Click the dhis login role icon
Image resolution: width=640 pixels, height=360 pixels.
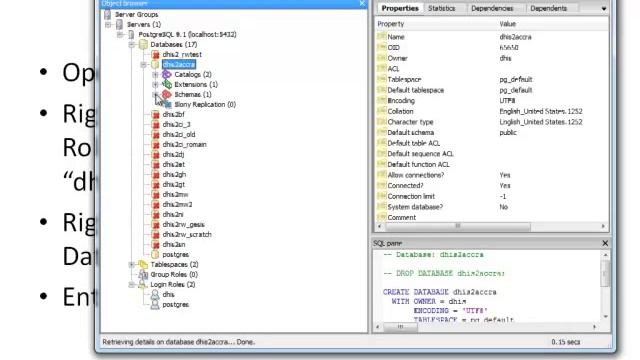(x=155, y=295)
